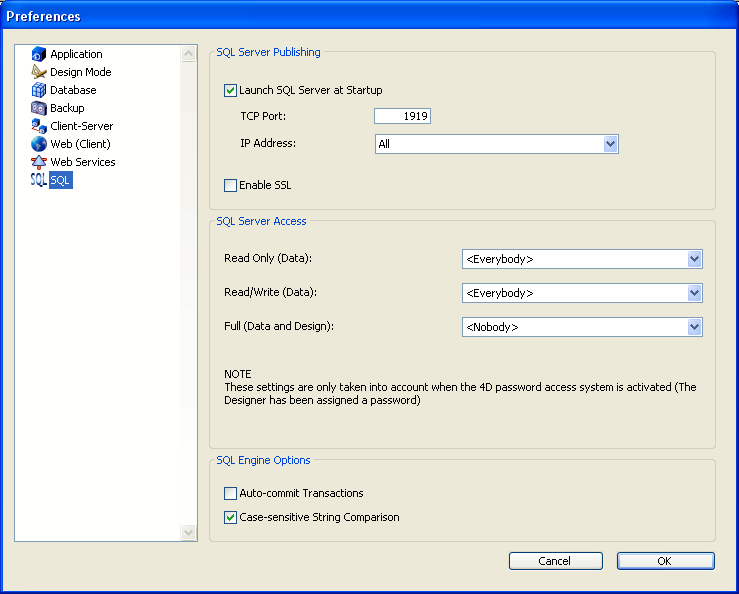Select the Design Mode icon

39,72
